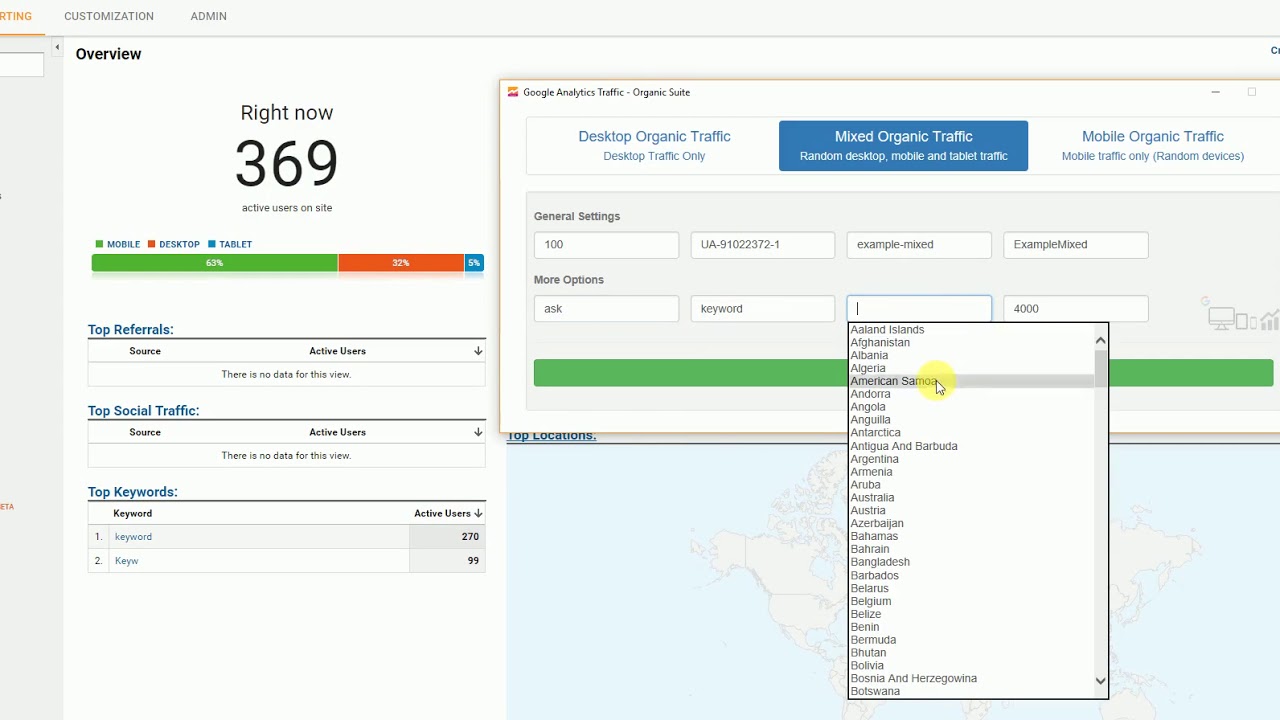Switch to Mobile Organic Traffic tab

[1153, 145]
